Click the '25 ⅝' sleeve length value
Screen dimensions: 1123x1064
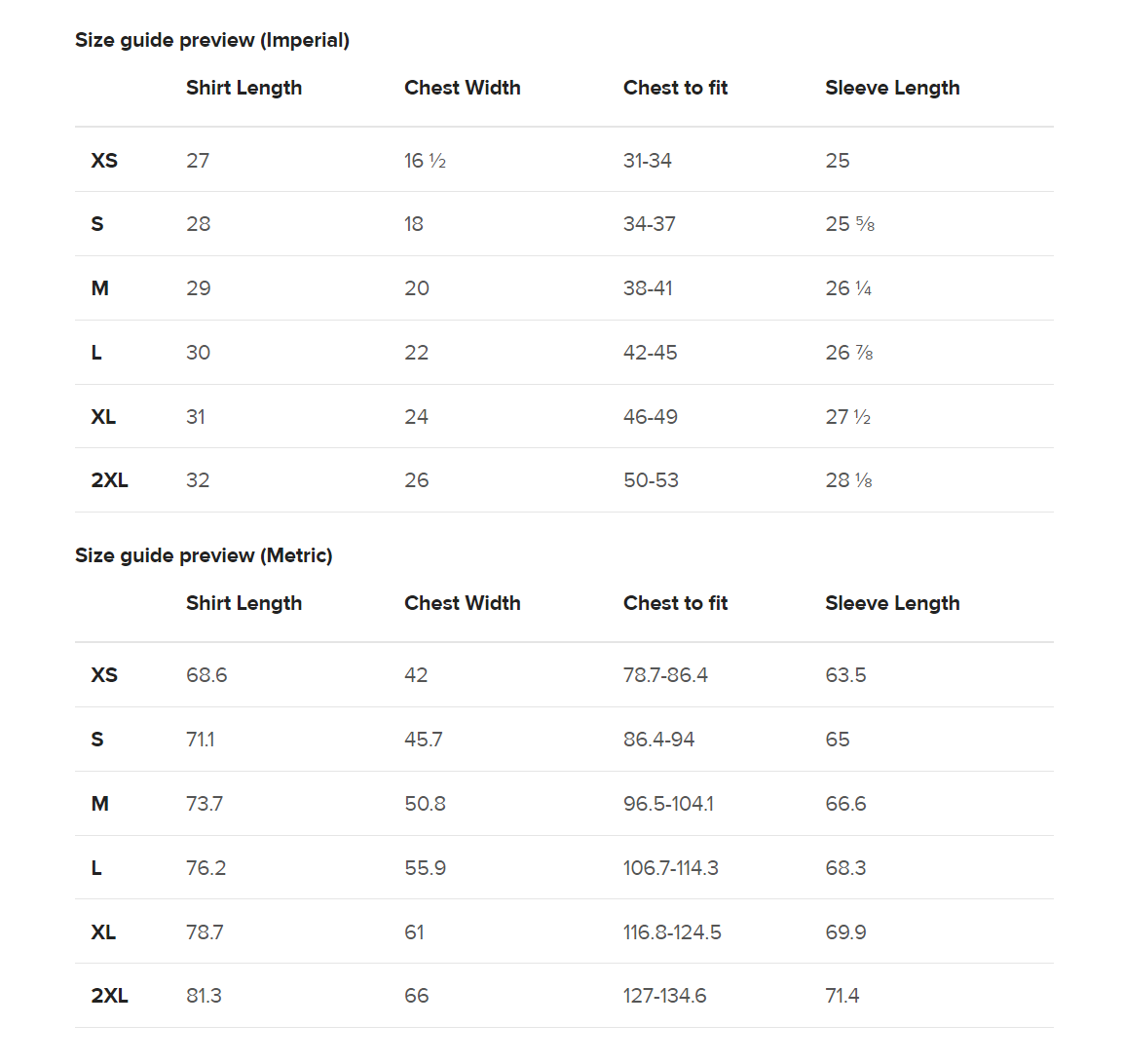pos(849,224)
